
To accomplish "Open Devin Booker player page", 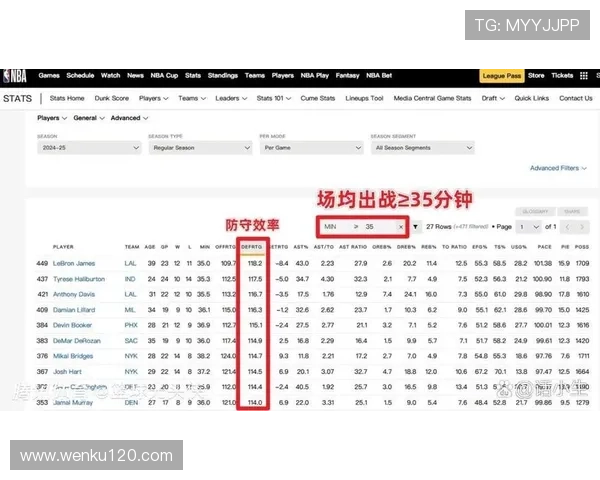I will tap(72, 325).
